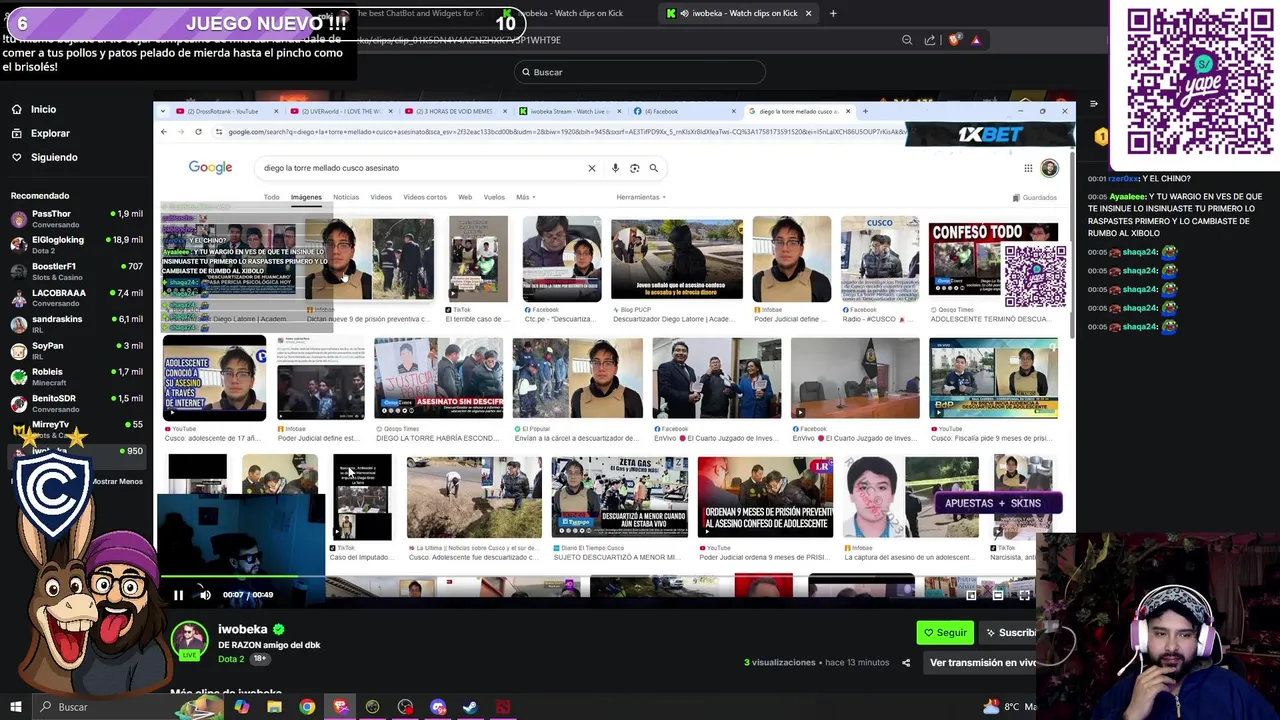Click the Google logo
This screenshot has width=1280, height=720.
(x=210, y=168)
